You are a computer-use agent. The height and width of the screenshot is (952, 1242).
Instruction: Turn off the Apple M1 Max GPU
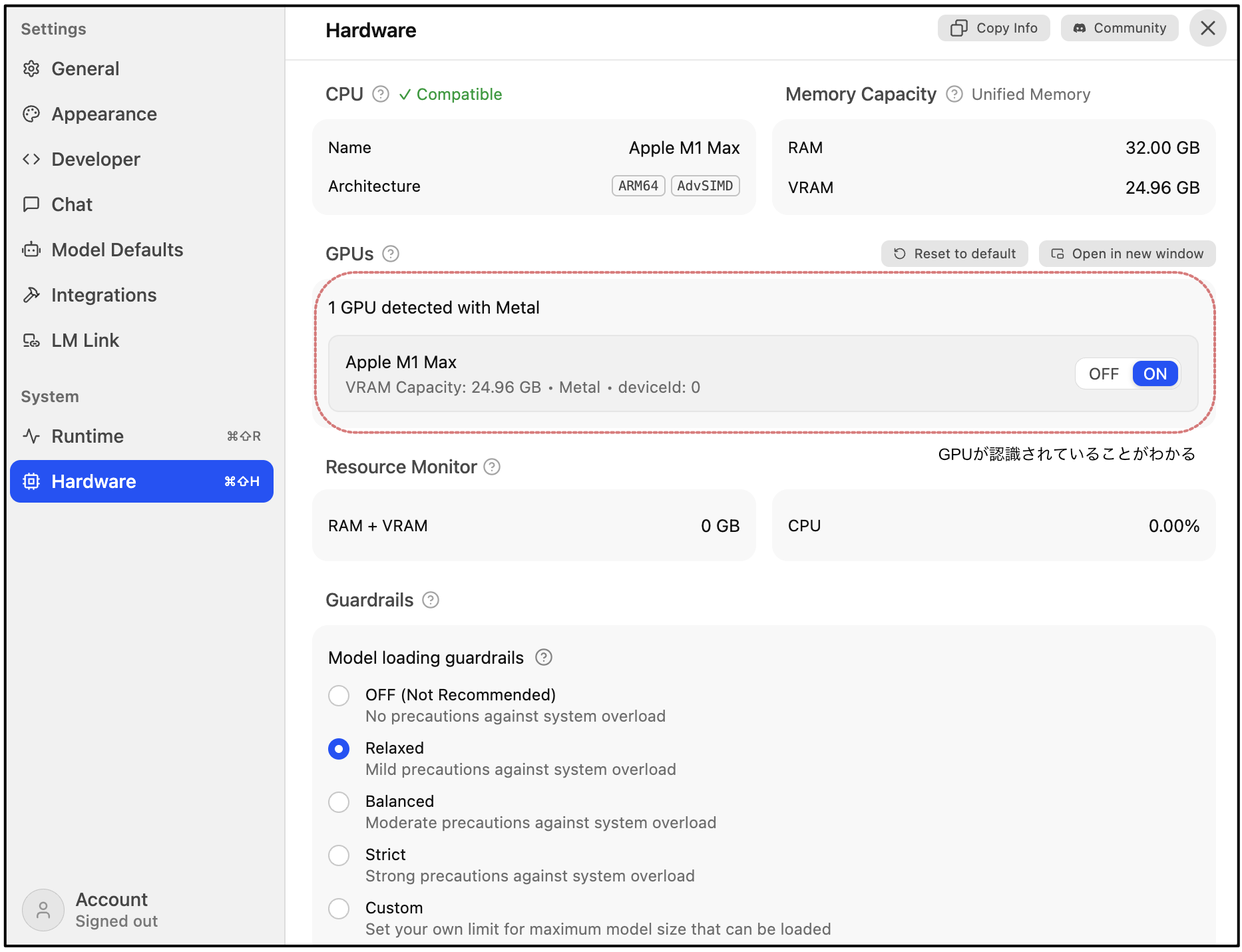point(1104,373)
